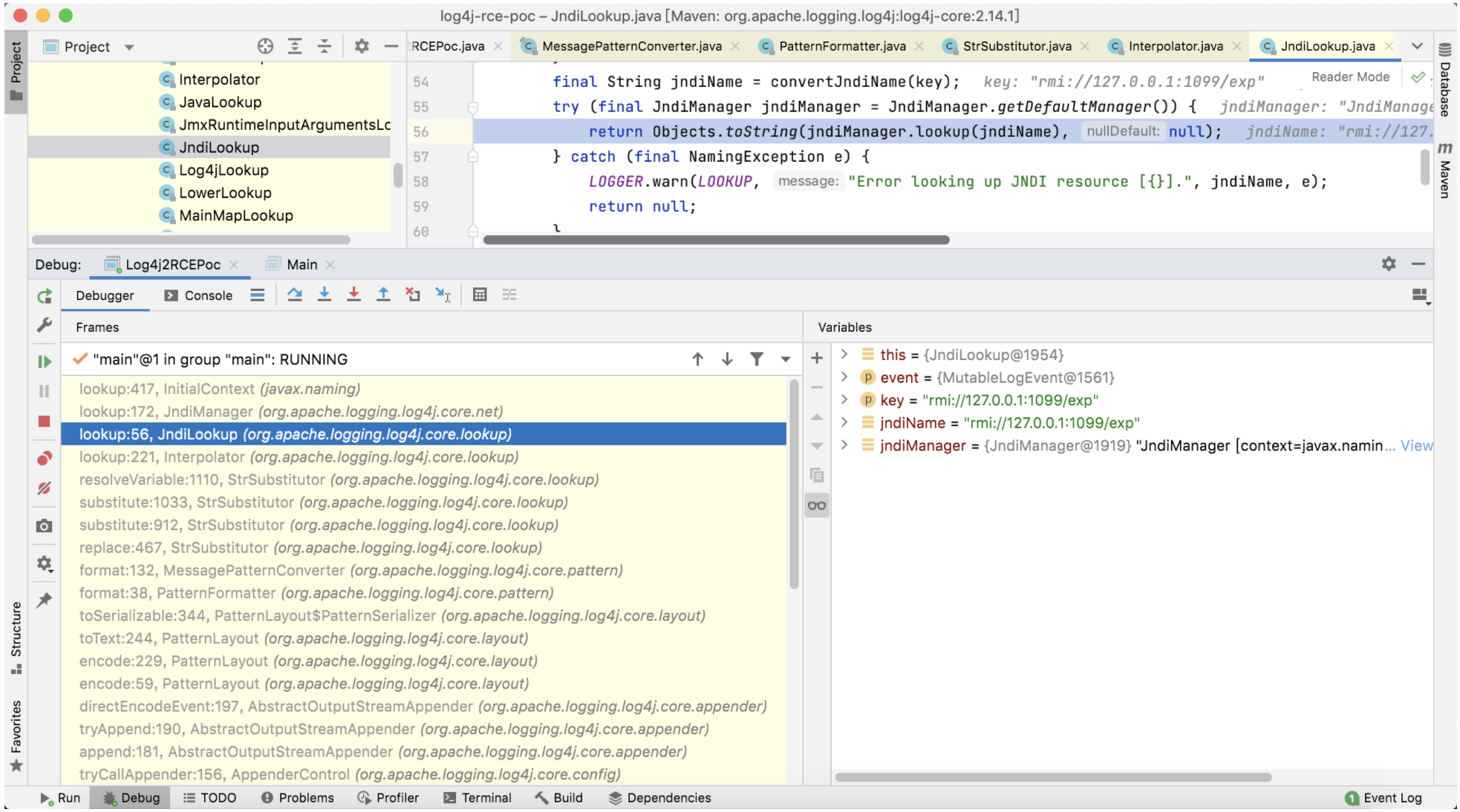Click the frames filter funnel icon
The image size is (1460, 812).
(x=757, y=359)
